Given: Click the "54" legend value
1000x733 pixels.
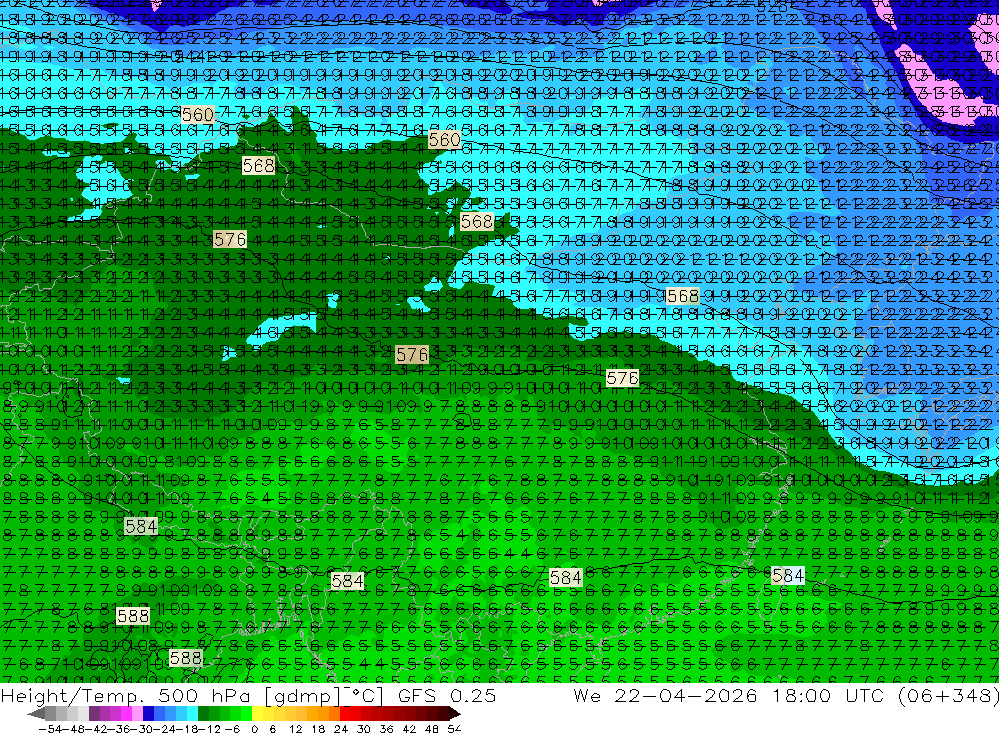Looking at the screenshot, I should click(x=454, y=729).
